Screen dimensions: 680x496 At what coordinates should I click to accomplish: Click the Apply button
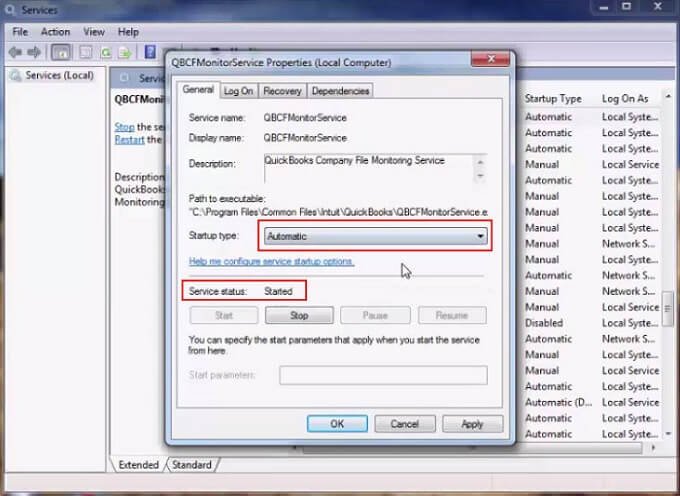473,424
